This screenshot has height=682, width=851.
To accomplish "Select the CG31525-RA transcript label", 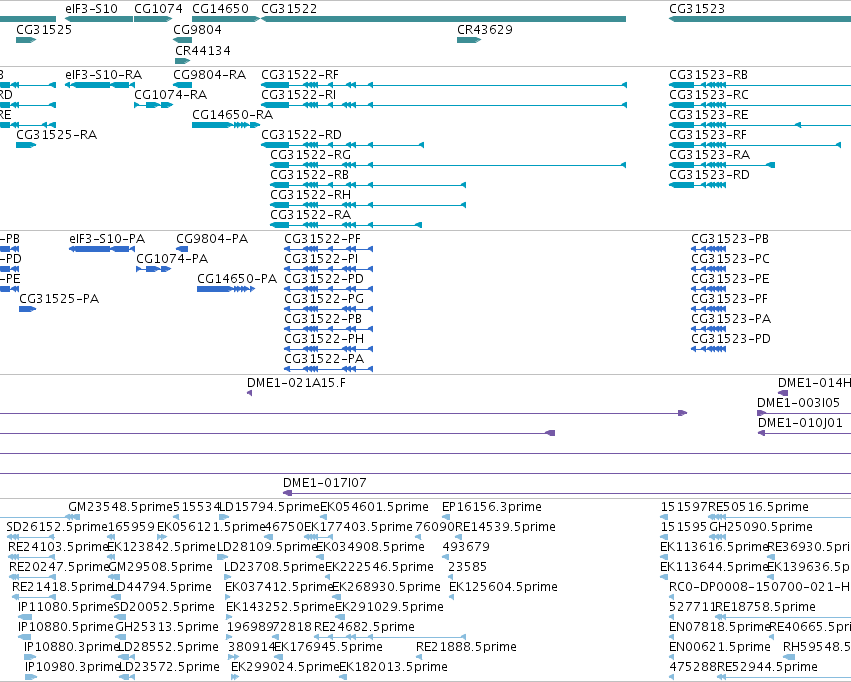I will pyautogui.click(x=56, y=135).
